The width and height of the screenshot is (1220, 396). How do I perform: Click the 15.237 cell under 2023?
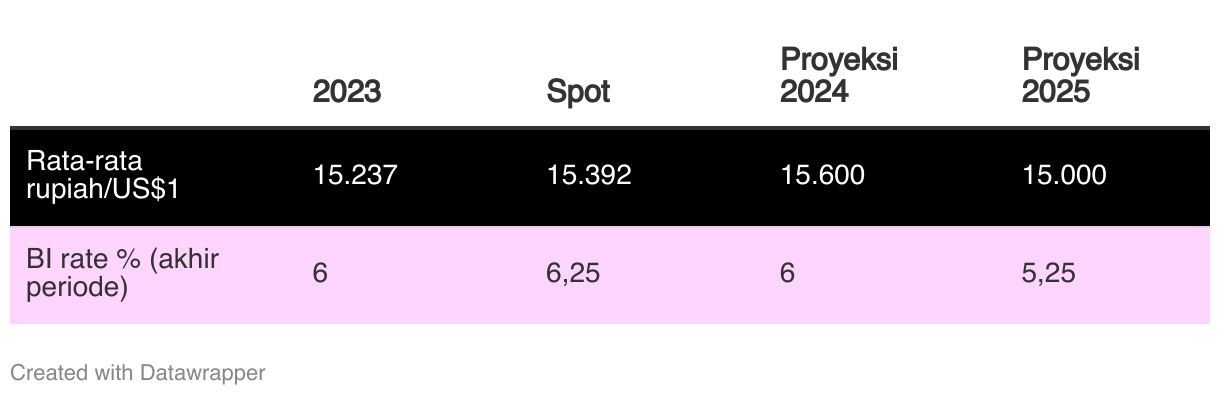[x=355, y=176]
